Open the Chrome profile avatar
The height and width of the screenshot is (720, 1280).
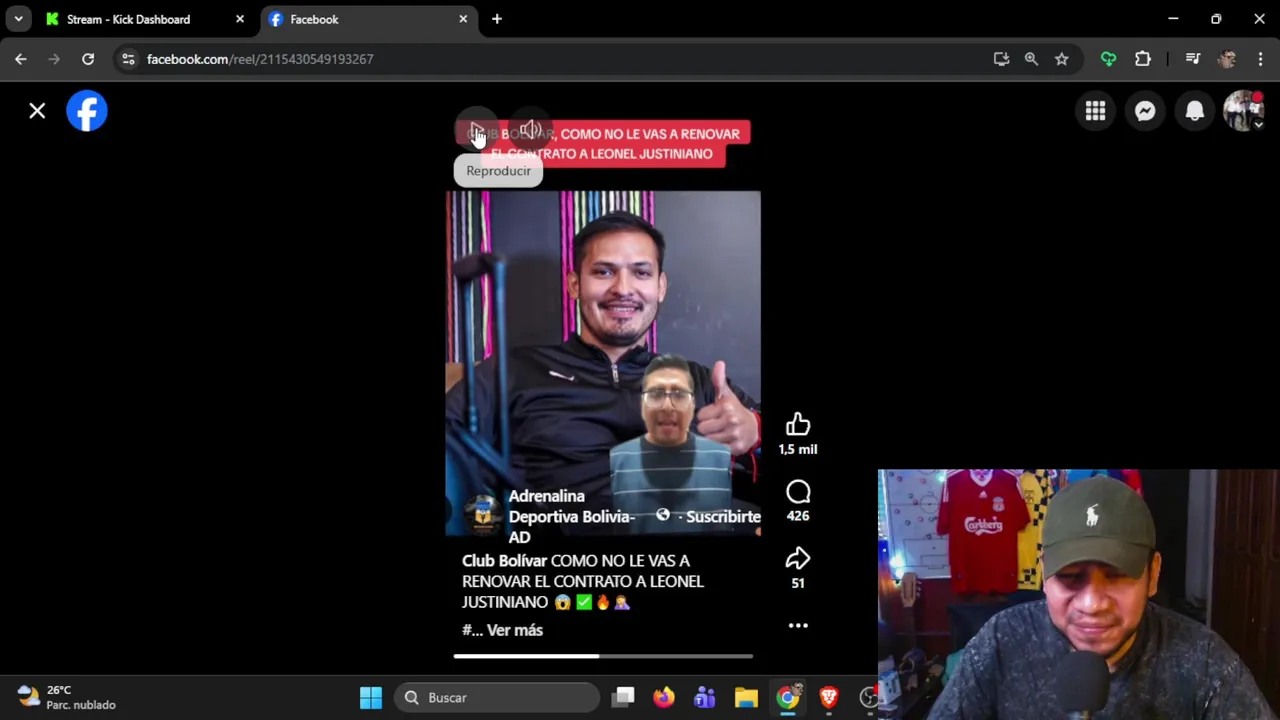pyautogui.click(x=1227, y=59)
